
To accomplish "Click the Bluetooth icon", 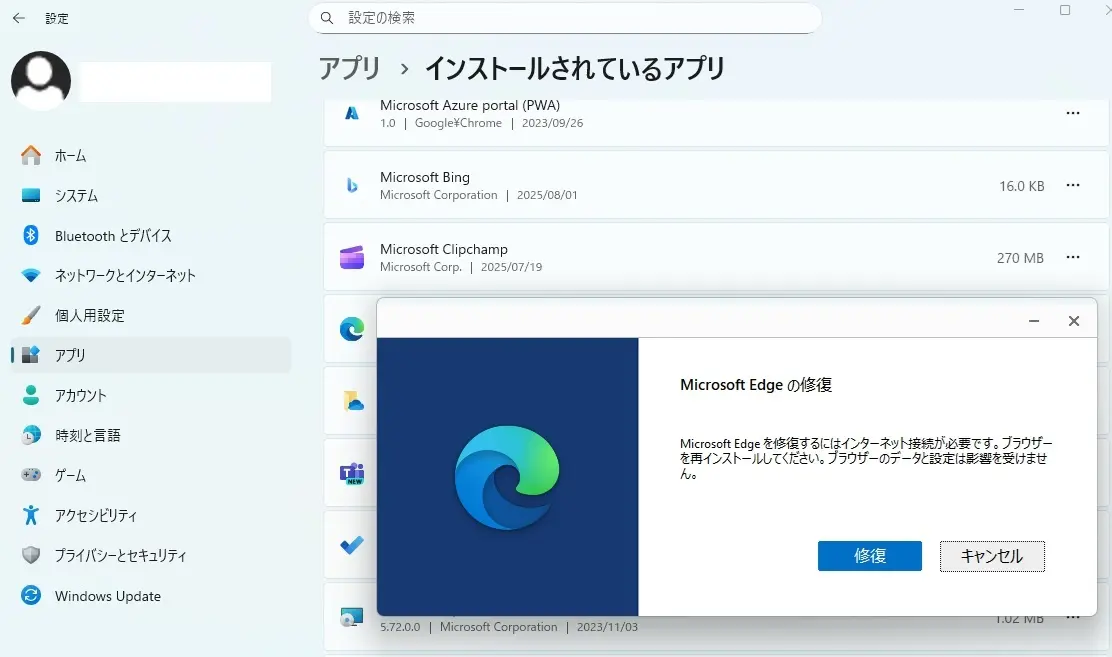I will click(31, 235).
